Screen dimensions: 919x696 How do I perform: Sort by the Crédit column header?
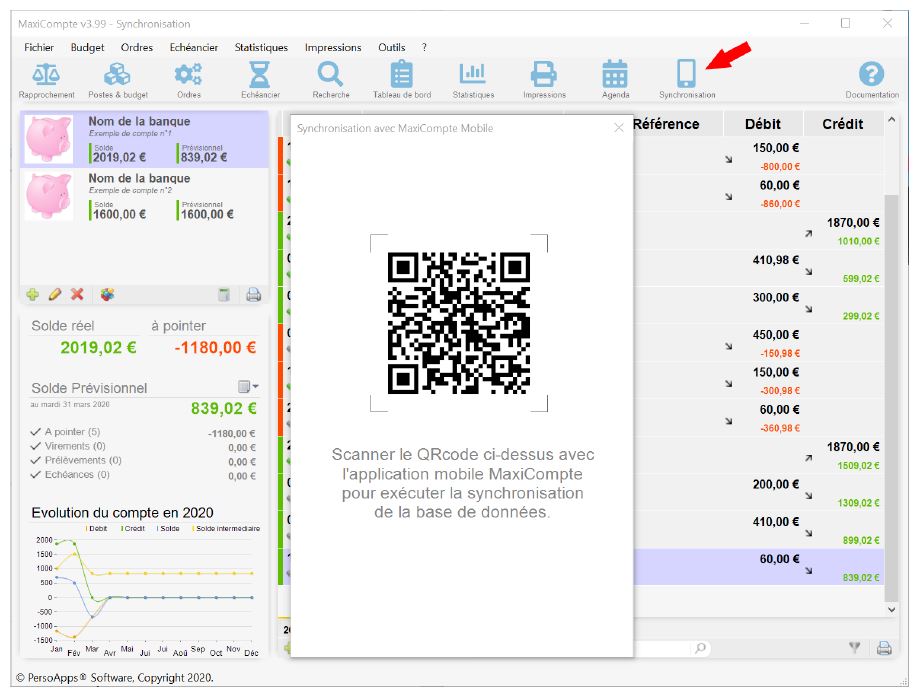[843, 124]
